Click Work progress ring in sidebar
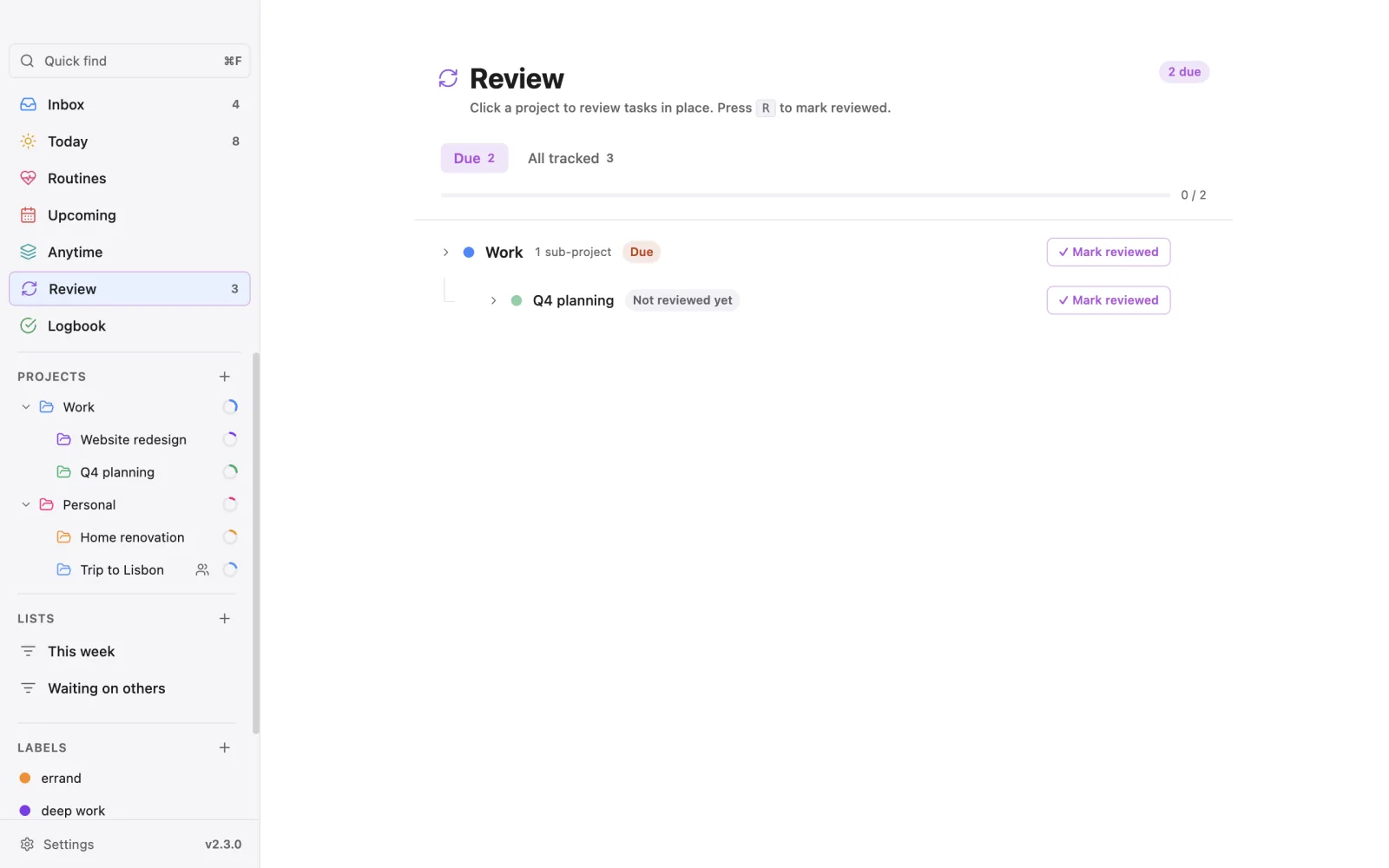Viewport: 1389px width, 868px height. [x=230, y=407]
